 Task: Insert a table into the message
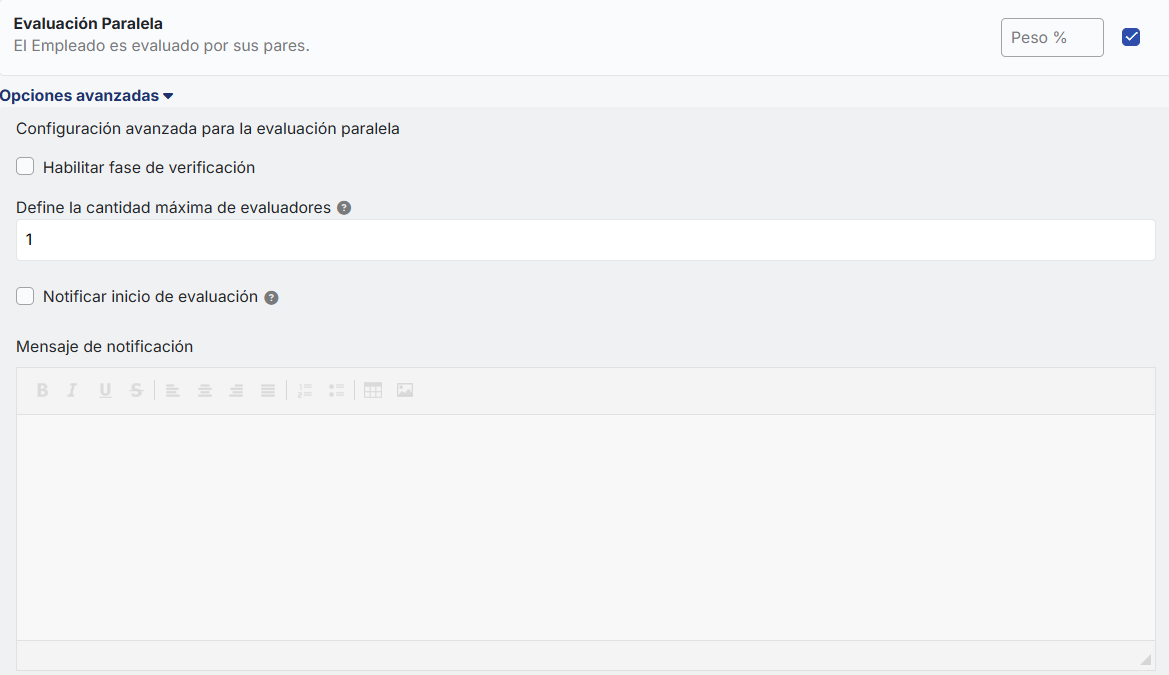tap(373, 391)
